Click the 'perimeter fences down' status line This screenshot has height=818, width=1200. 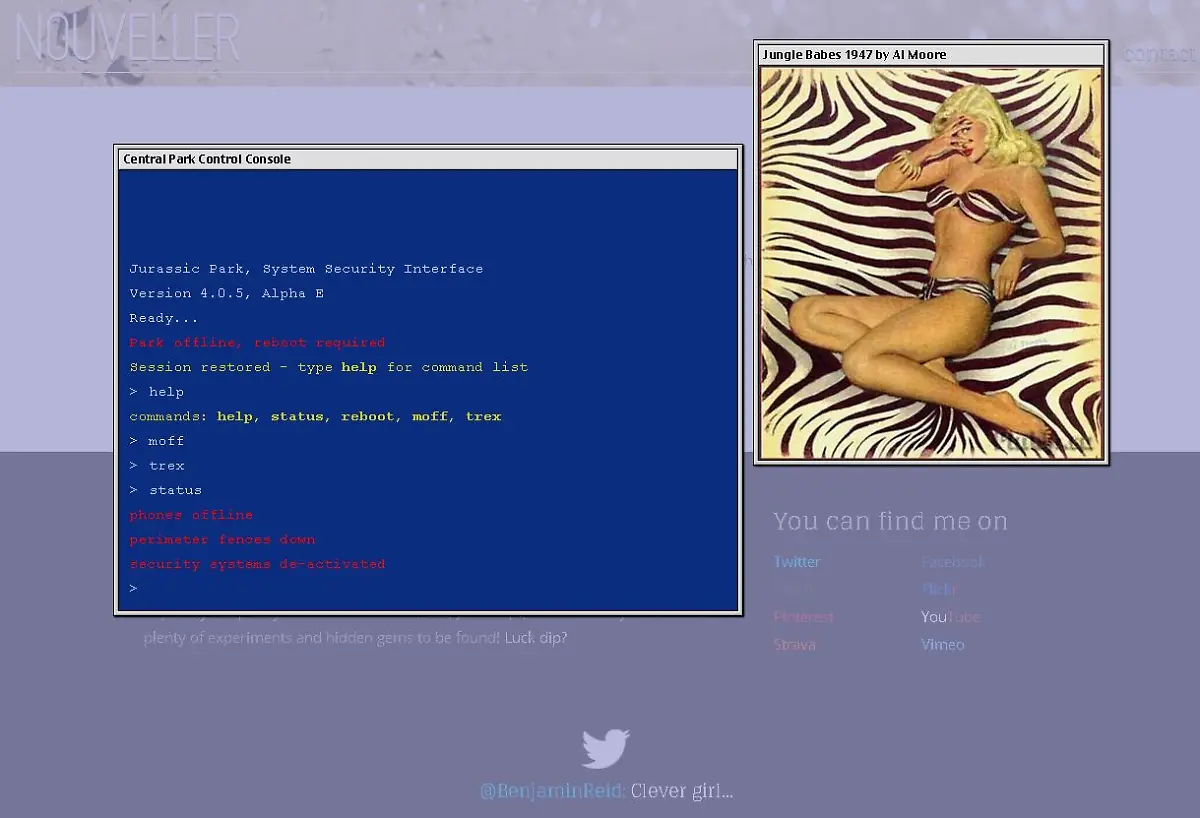point(222,540)
